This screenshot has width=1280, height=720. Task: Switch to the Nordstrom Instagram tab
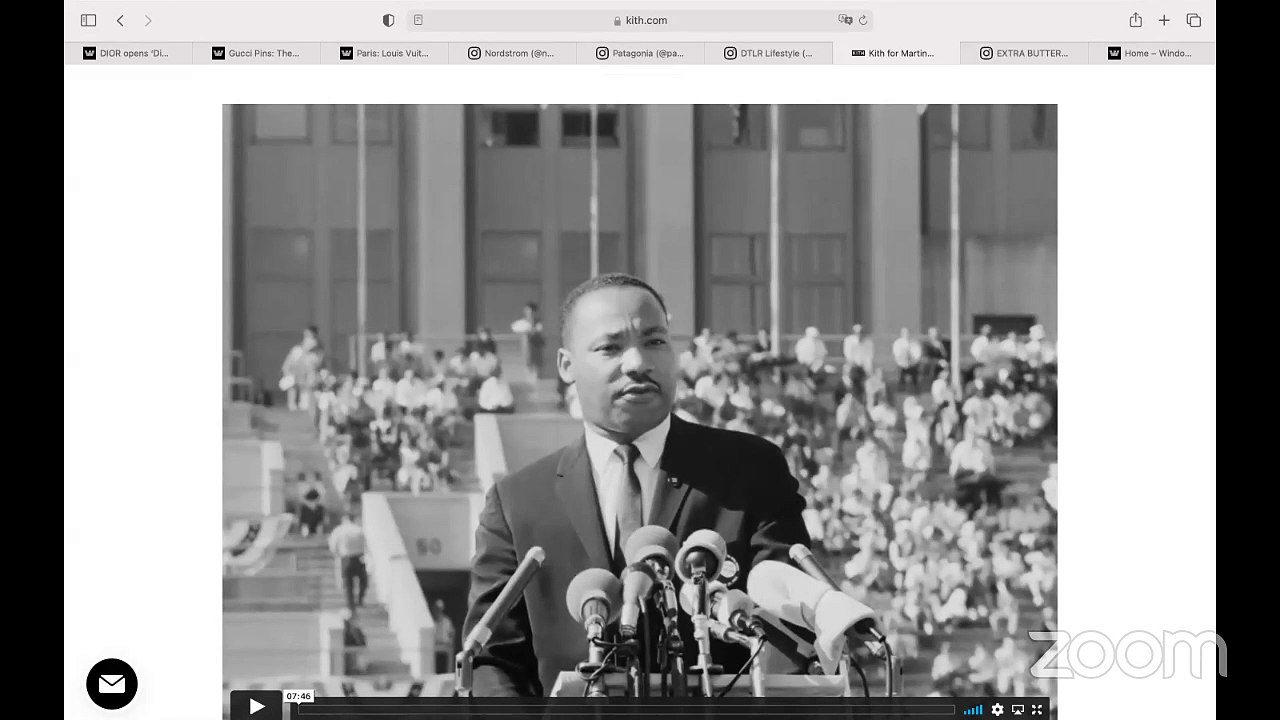tap(512, 53)
